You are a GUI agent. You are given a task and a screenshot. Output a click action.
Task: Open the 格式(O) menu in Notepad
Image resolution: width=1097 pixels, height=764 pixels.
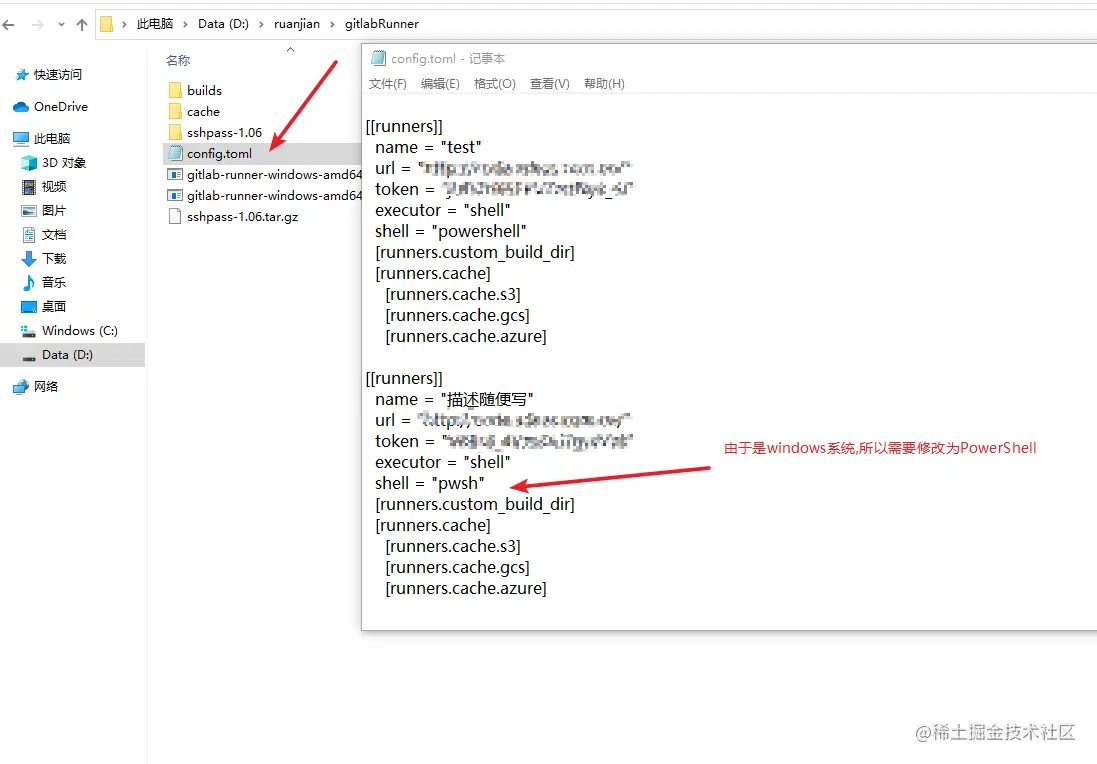pos(495,84)
